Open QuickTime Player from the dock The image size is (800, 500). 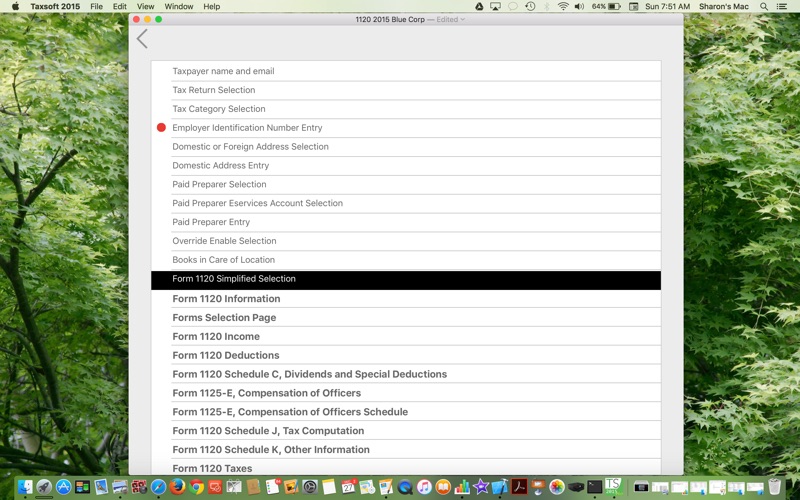405,486
